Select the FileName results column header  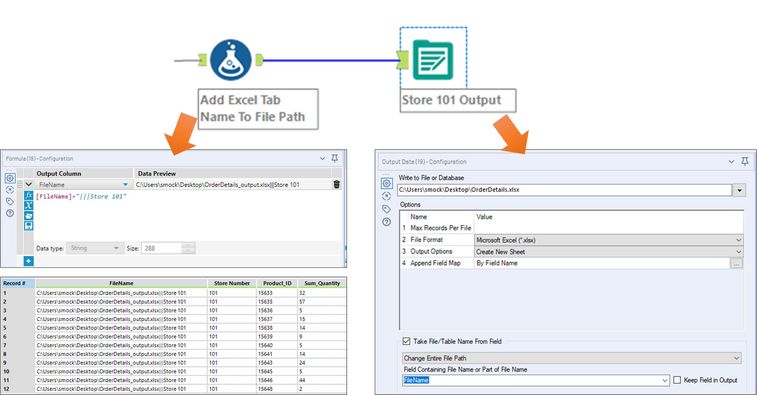point(121,283)
